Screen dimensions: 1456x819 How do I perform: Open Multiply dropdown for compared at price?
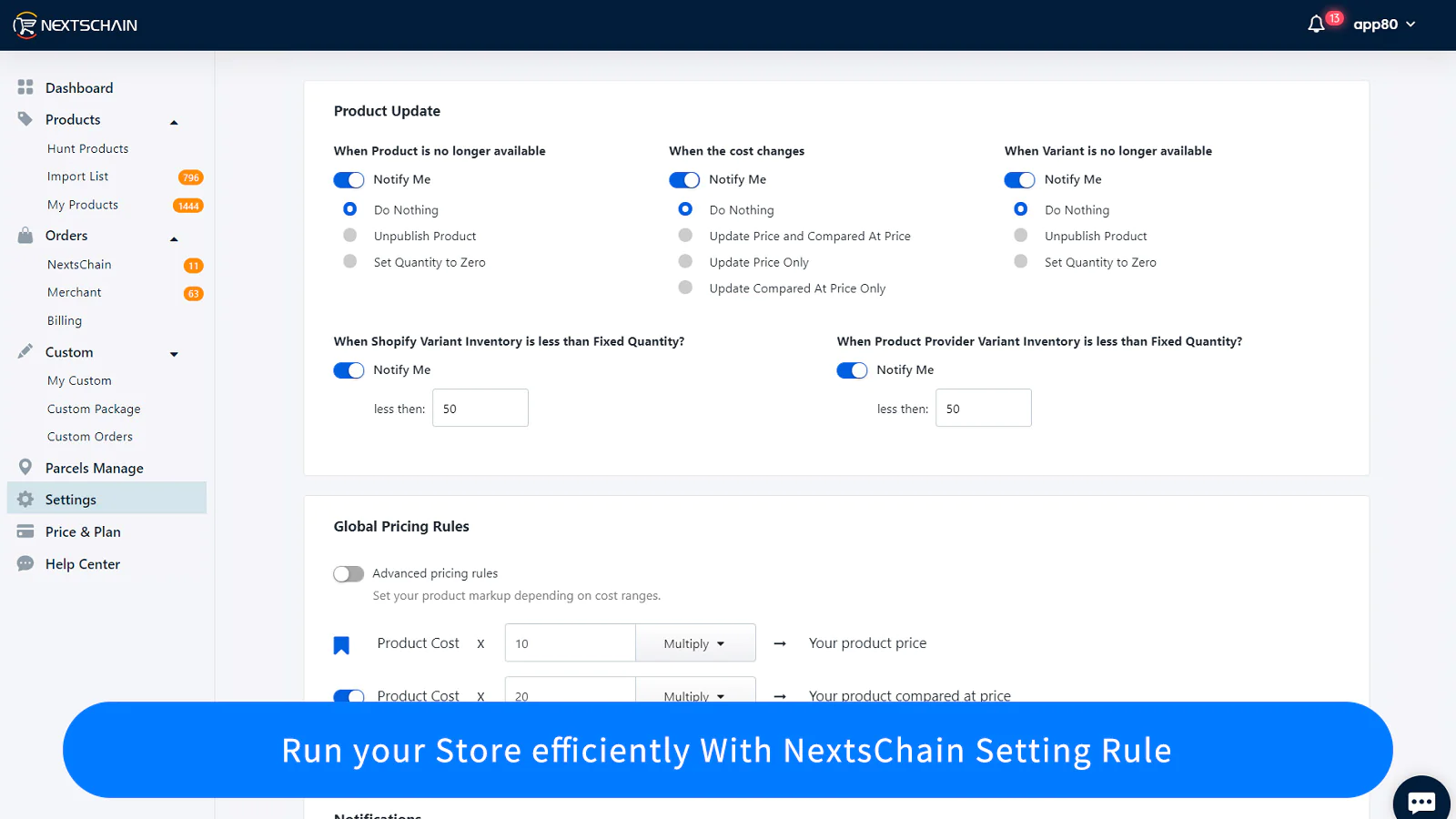pos(695,690)
